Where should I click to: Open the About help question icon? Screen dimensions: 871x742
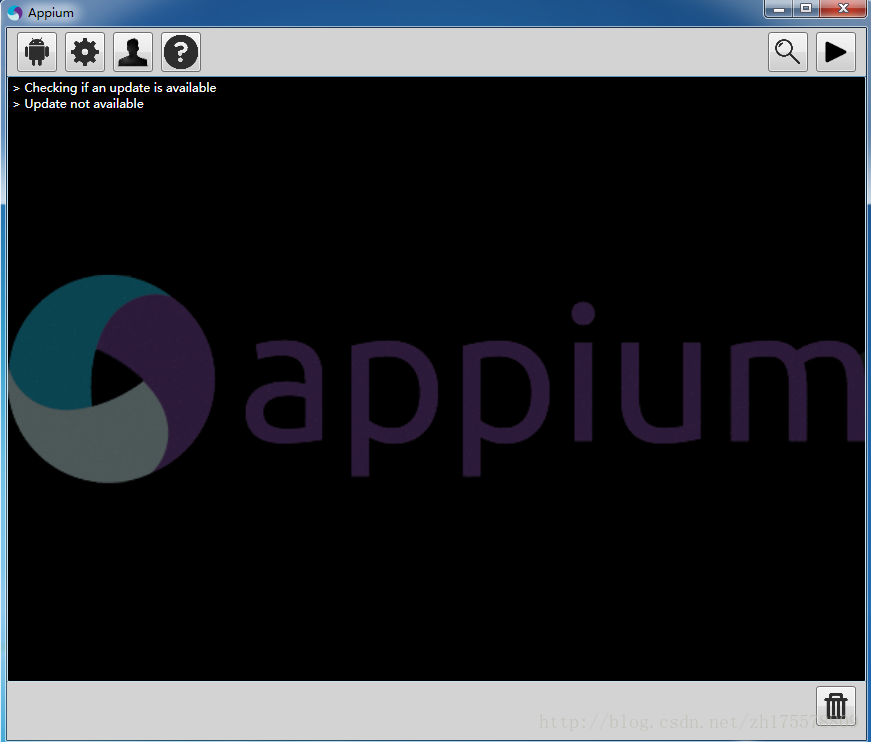pos(181,52)
